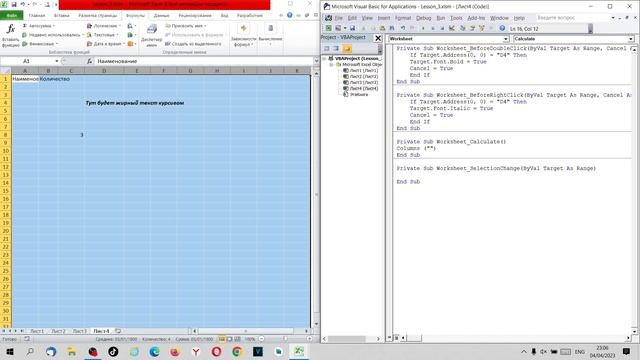Close the Project - VBAProject pane
The height and width of the screenshot is (360, 640).
click(x=378, y=38)
